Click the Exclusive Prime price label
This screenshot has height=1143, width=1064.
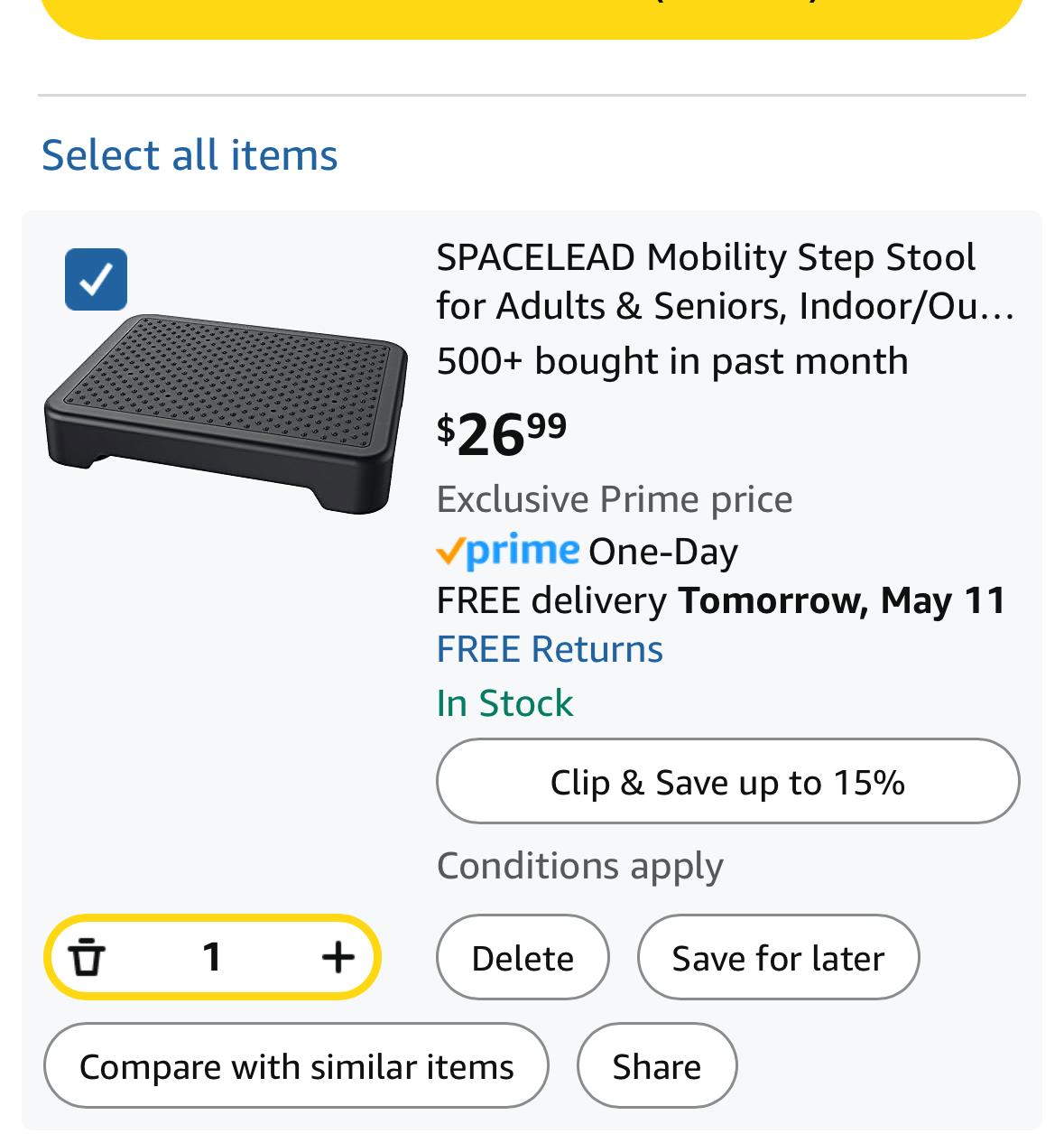(615, 499)
